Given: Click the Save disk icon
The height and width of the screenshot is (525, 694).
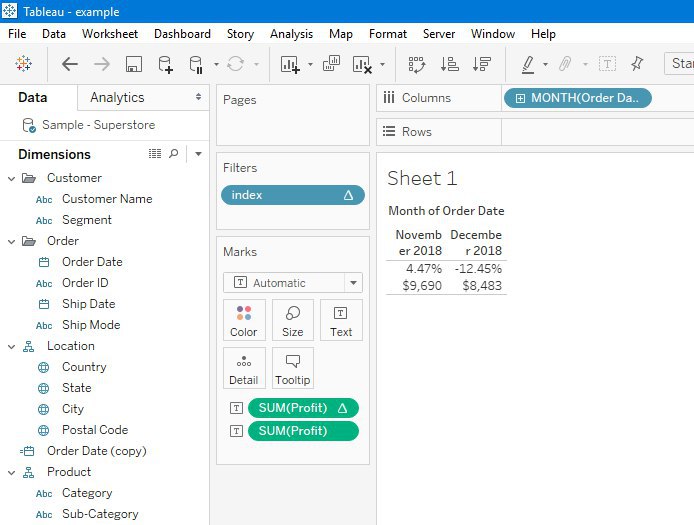Looking at the screenshot, I should pyautogui.click(x=134, y=64).
